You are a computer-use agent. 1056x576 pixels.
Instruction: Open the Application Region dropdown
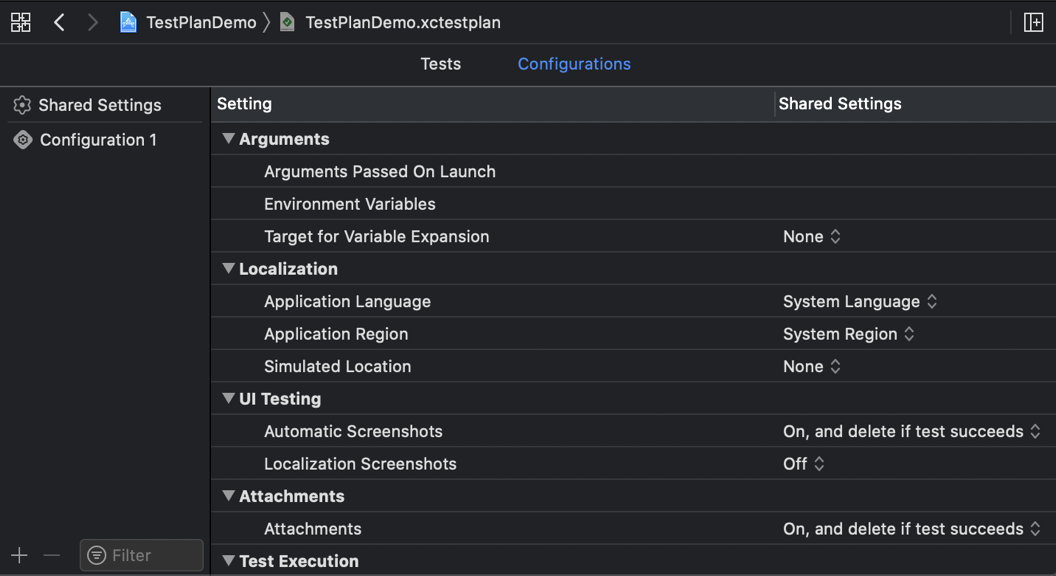849,333
